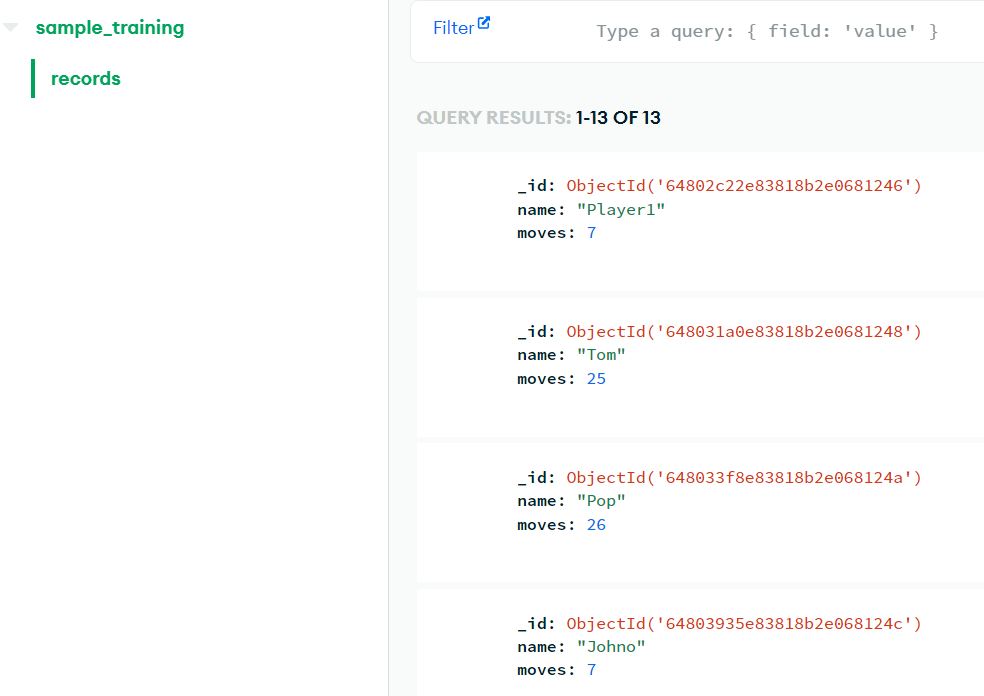Click the "Player1" name value
Viewport: 984px width, 696px height.
(x=620, y=209)
